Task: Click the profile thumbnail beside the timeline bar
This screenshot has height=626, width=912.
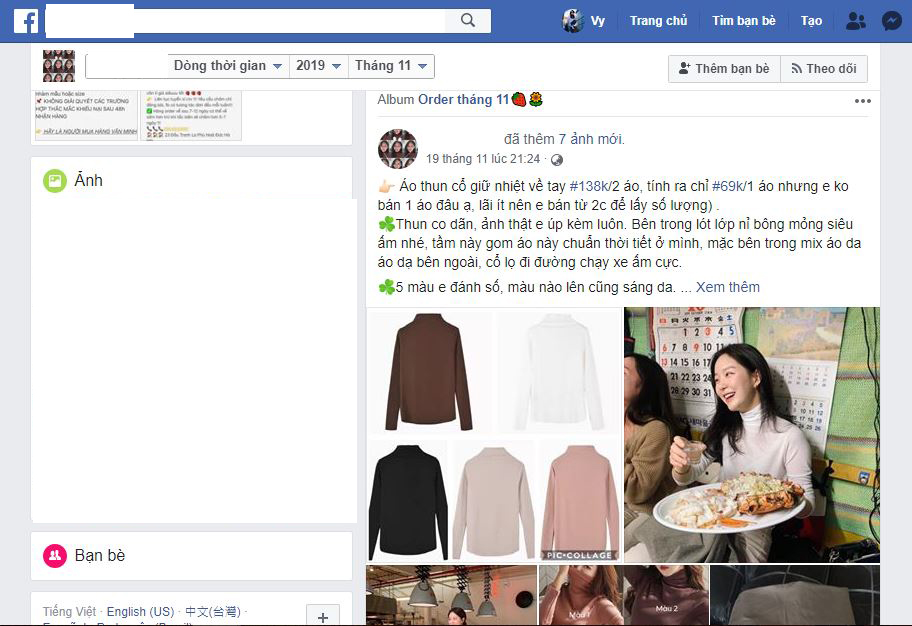Action: point(59,66)
